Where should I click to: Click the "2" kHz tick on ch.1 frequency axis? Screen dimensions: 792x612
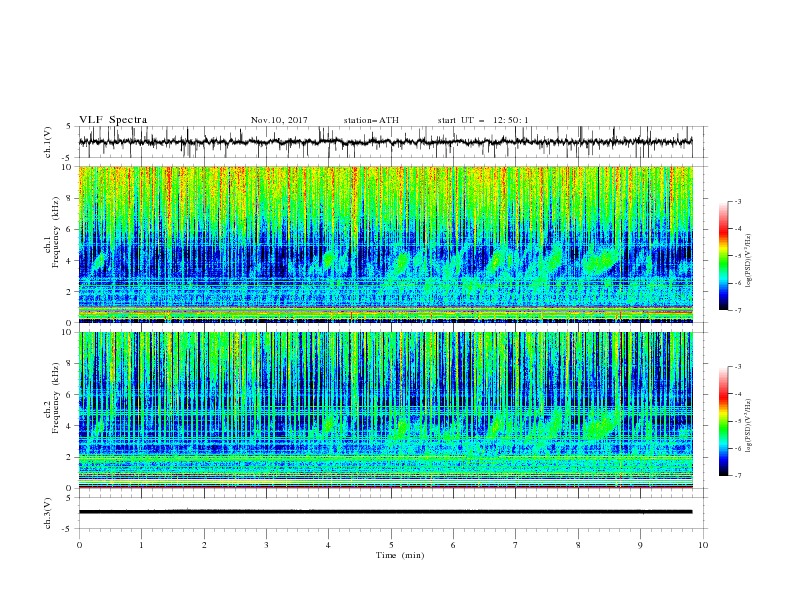71,292
